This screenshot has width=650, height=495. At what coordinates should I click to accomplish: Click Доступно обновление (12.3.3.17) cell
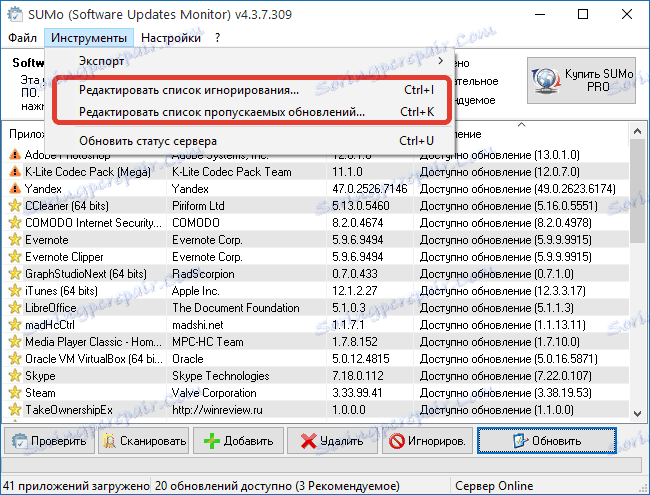click(502, 291)
